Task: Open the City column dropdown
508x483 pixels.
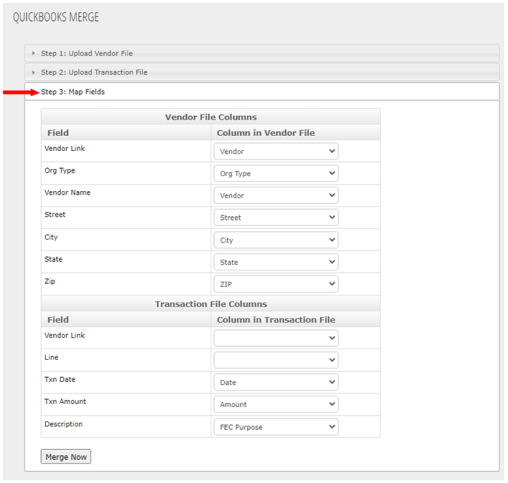Action: [x=276, y=240]
